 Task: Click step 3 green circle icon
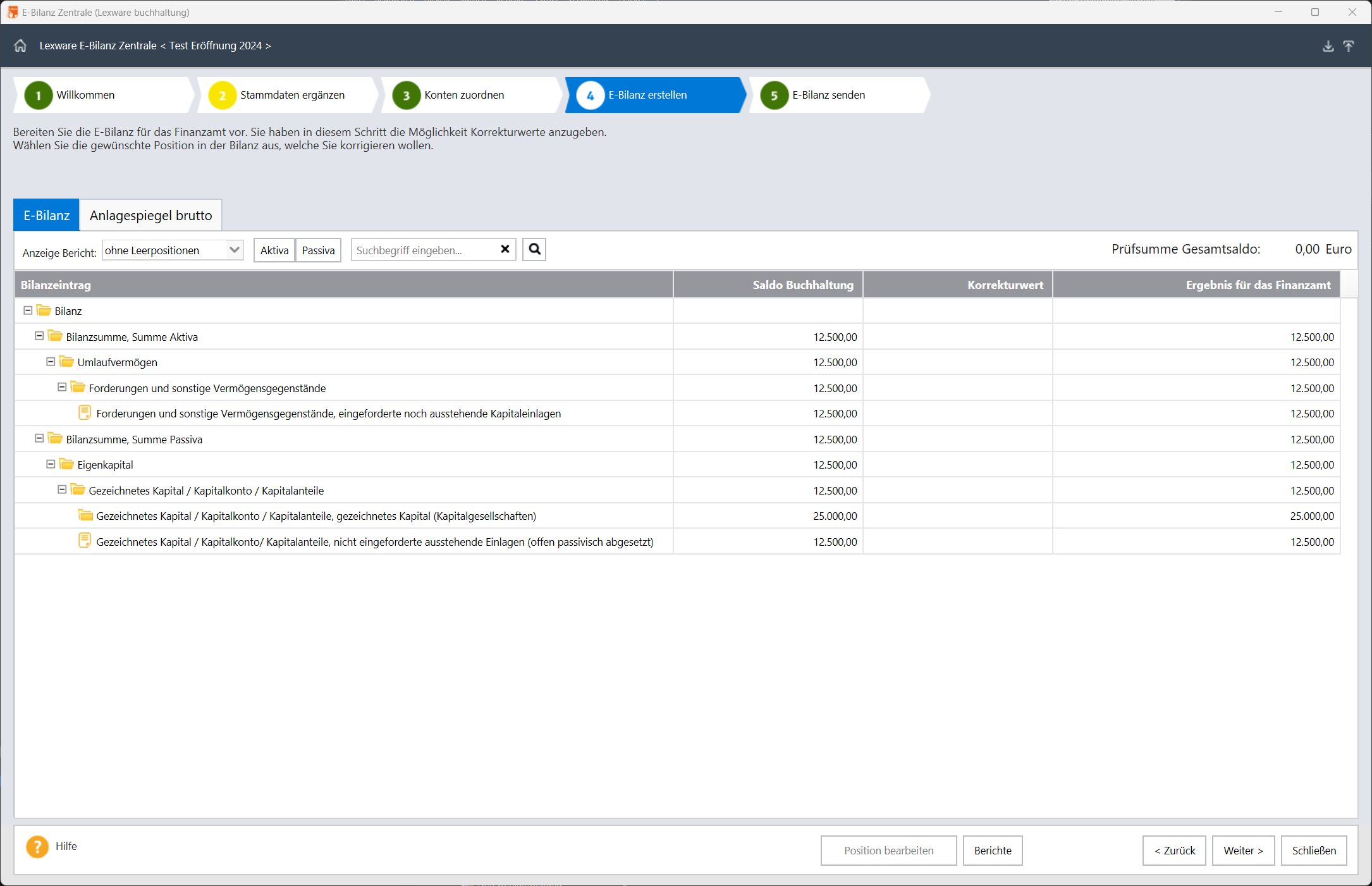pos(407,95)
